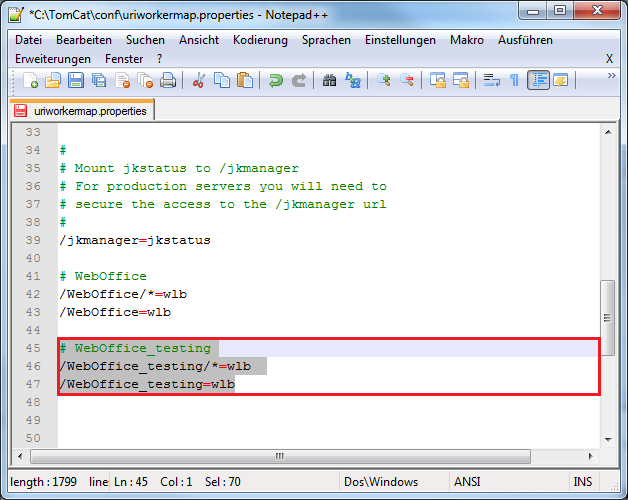Open the ? help menu
Image resolution: width=628 pixels, height=500 pixels.
coord(159,59)
